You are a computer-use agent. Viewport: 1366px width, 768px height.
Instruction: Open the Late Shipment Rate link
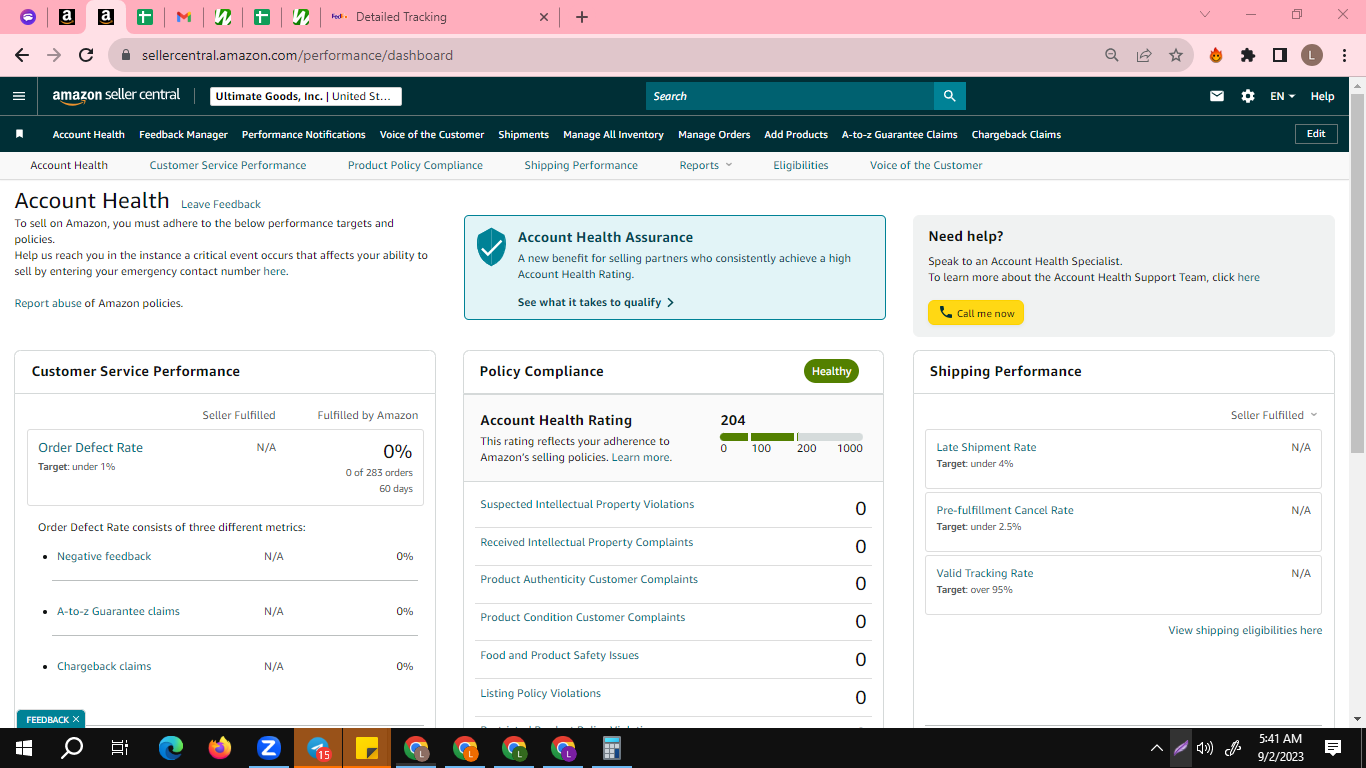(x=986, y=447)
